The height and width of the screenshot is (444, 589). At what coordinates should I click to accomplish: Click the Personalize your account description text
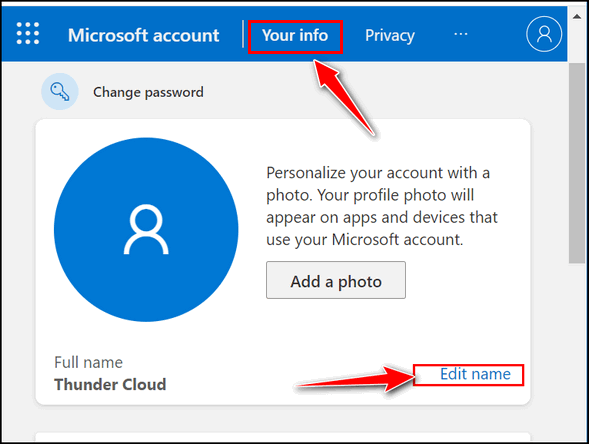[382, 206]
